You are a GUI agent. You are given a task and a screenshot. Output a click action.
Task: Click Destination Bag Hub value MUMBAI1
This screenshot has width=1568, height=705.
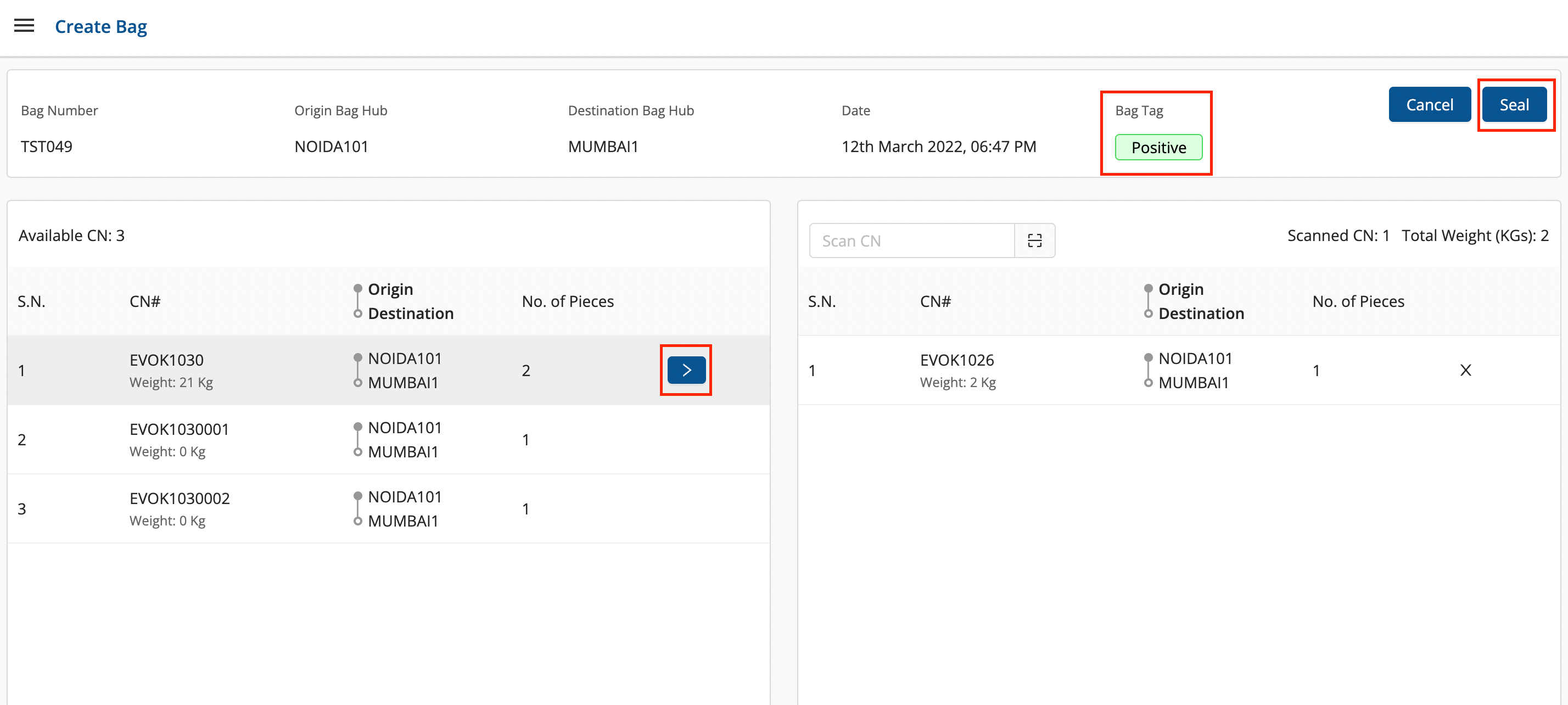603,147
